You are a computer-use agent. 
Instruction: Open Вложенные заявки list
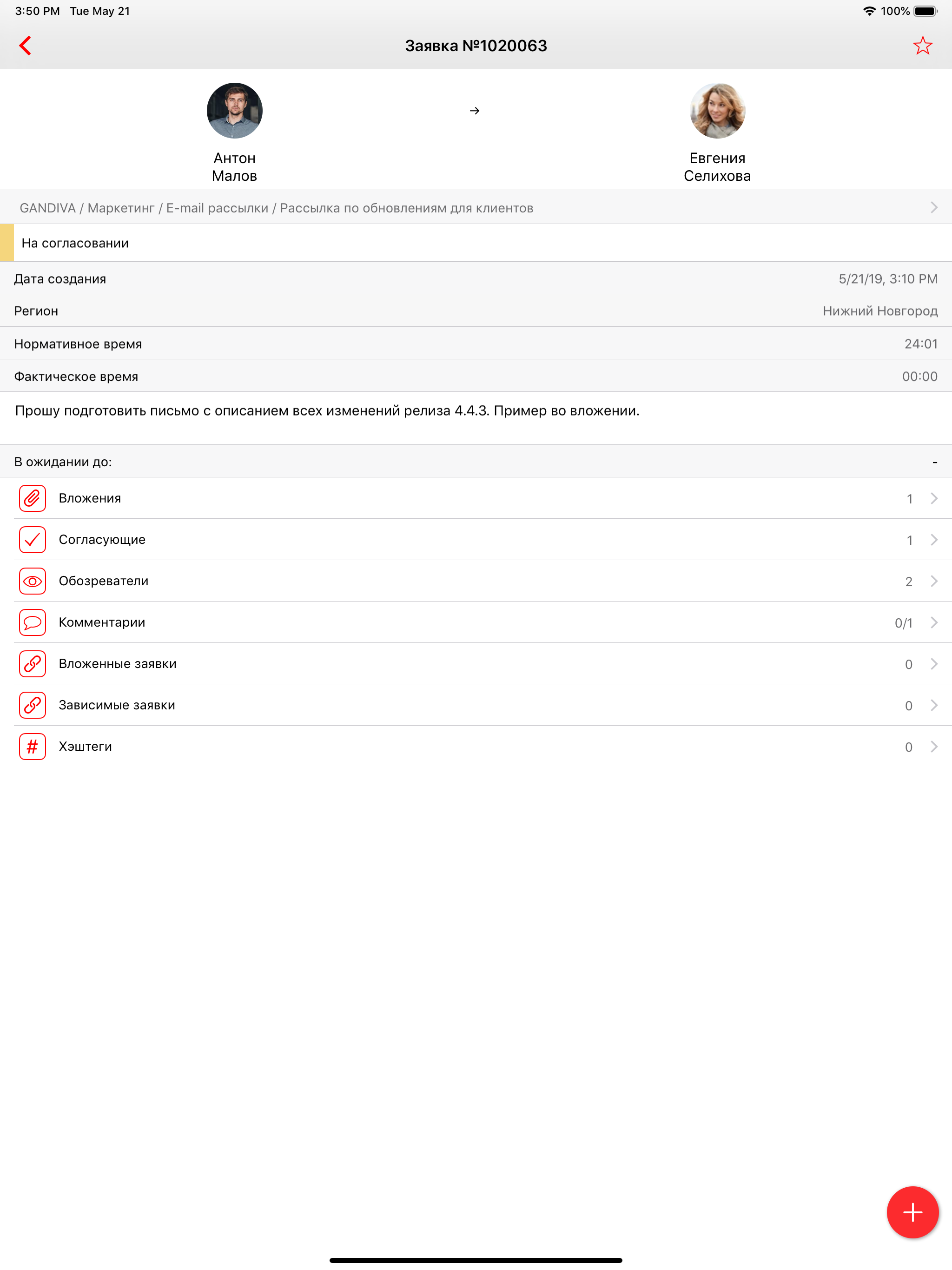pos(476,664)
